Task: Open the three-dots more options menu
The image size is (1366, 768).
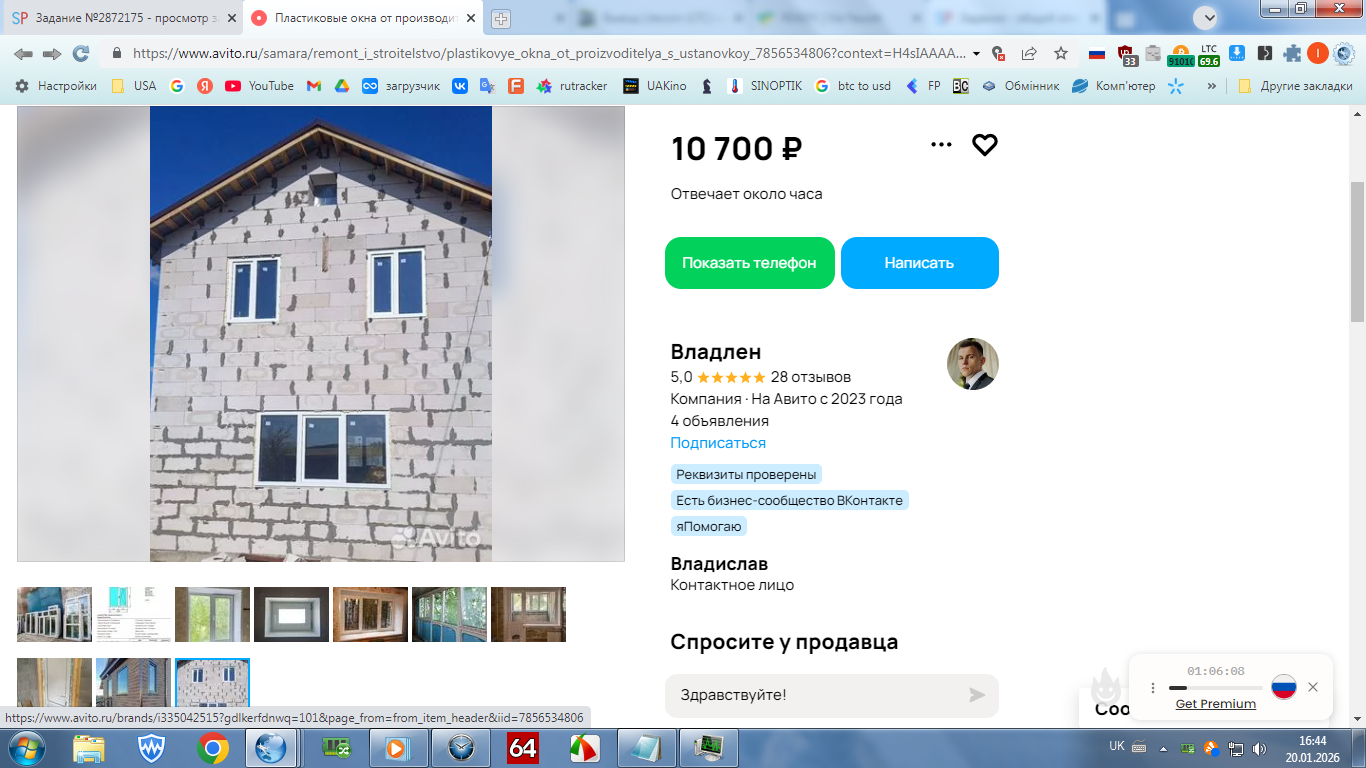Action: click(941, 145)
